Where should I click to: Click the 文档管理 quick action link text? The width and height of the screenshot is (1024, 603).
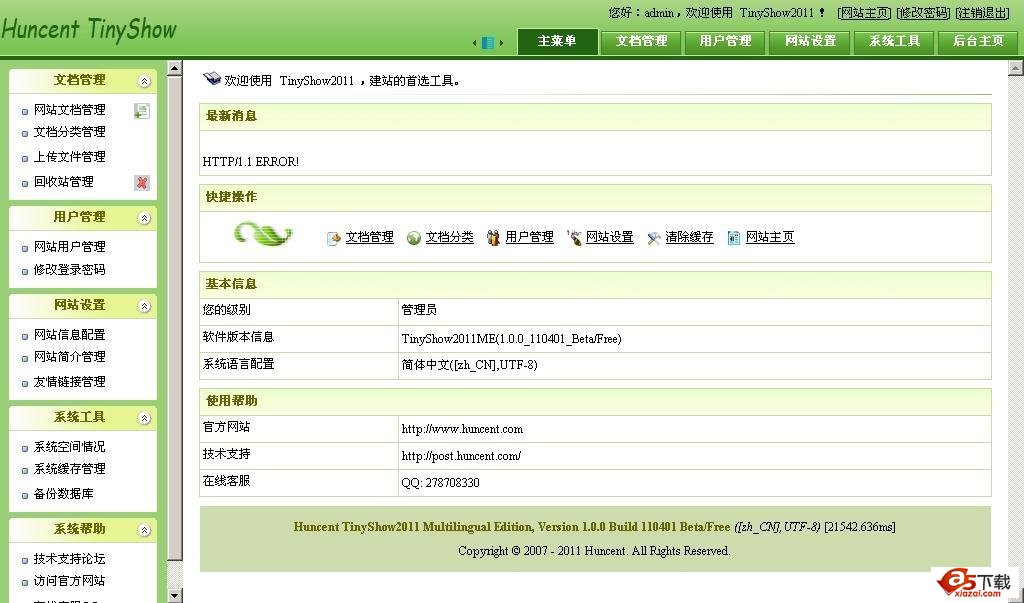tap(370, 237)
